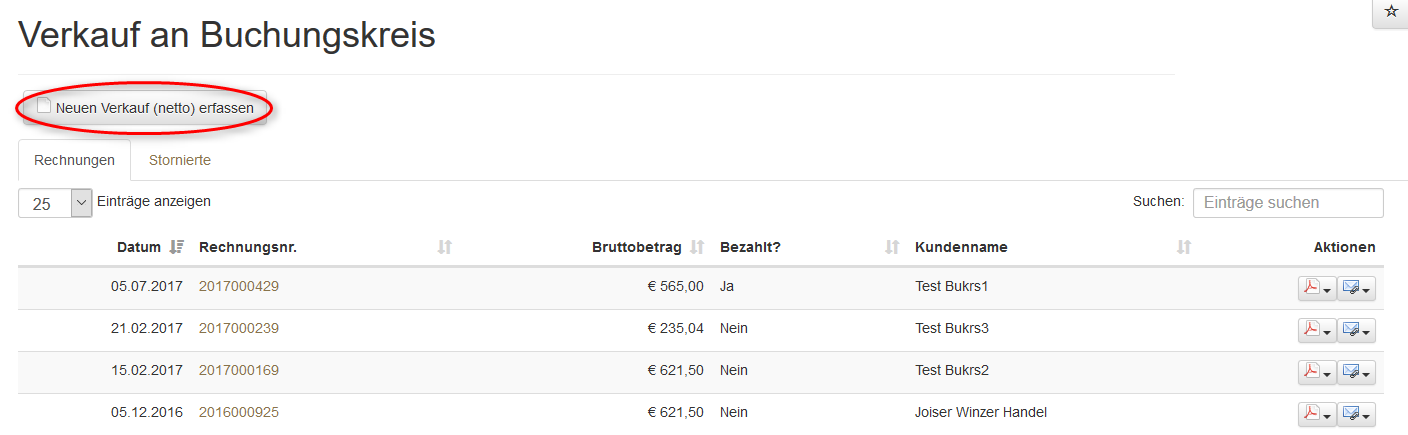Screen dimensions: 1408x435
Task: Click Neuen Verkauf (netto) erfassen button
Action: pos(145,108)
